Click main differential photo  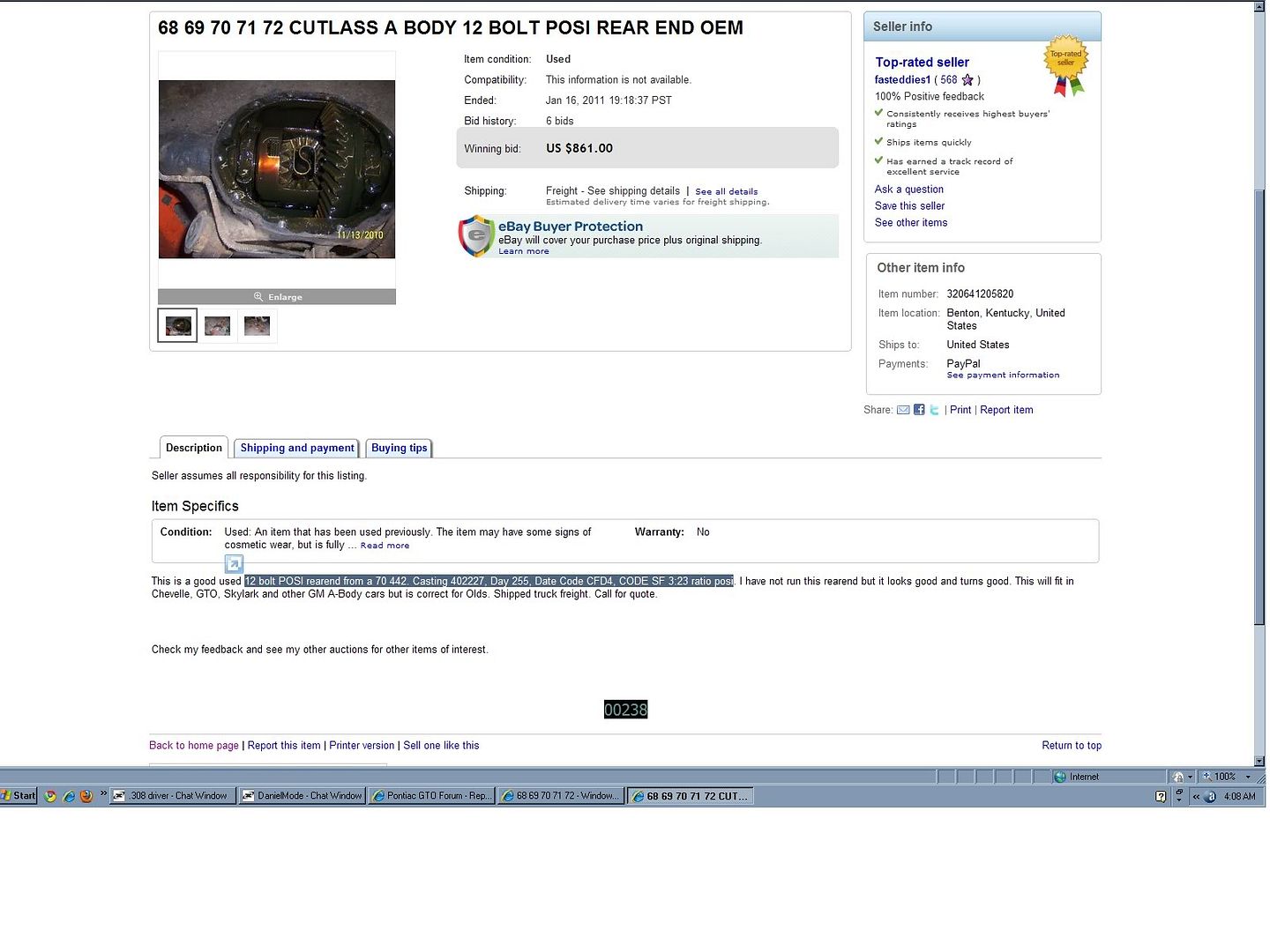pyautogui.click(x=277, y=169)
